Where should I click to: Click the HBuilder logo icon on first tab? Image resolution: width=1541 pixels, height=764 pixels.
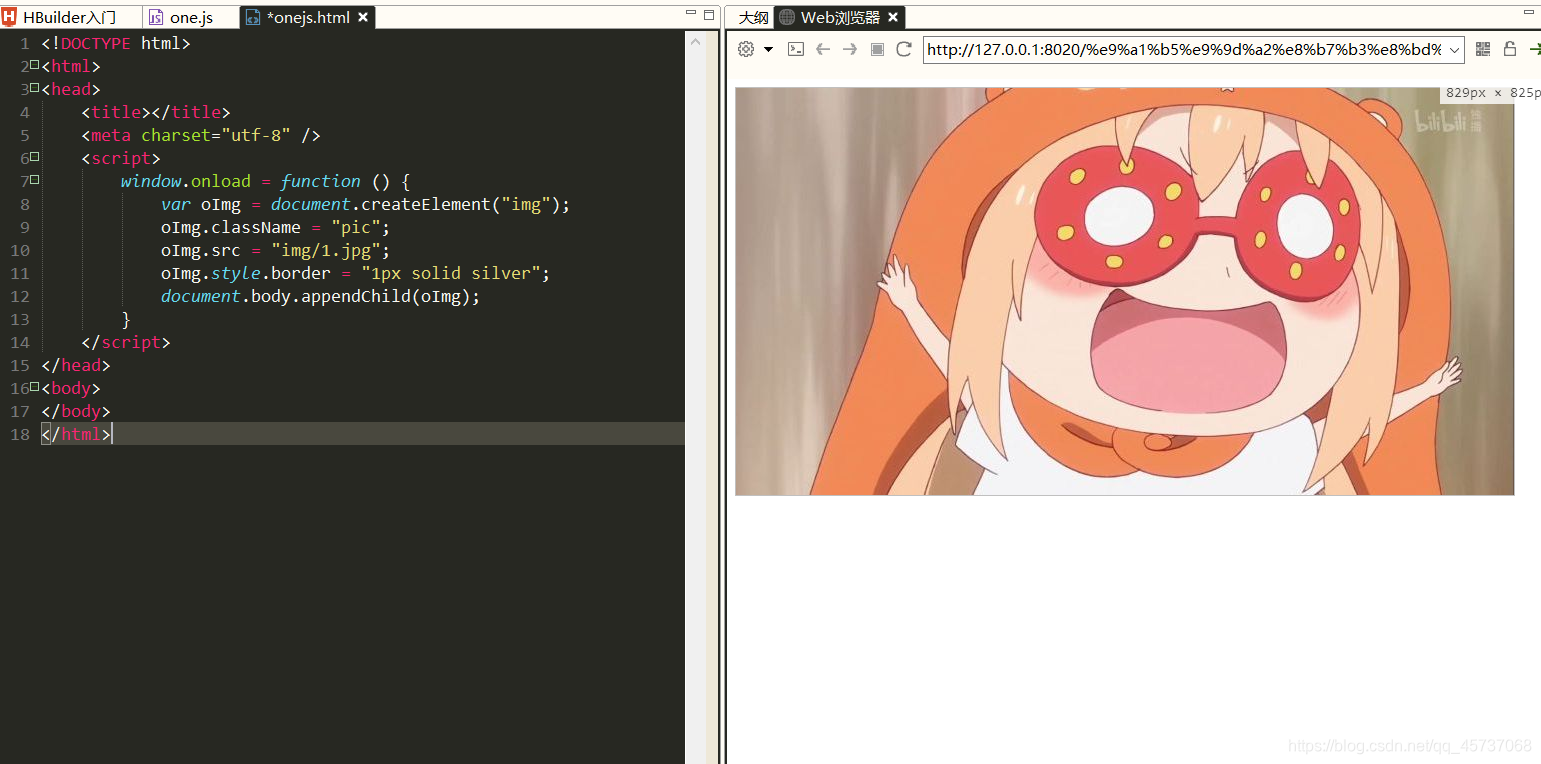tap(9, 17)
